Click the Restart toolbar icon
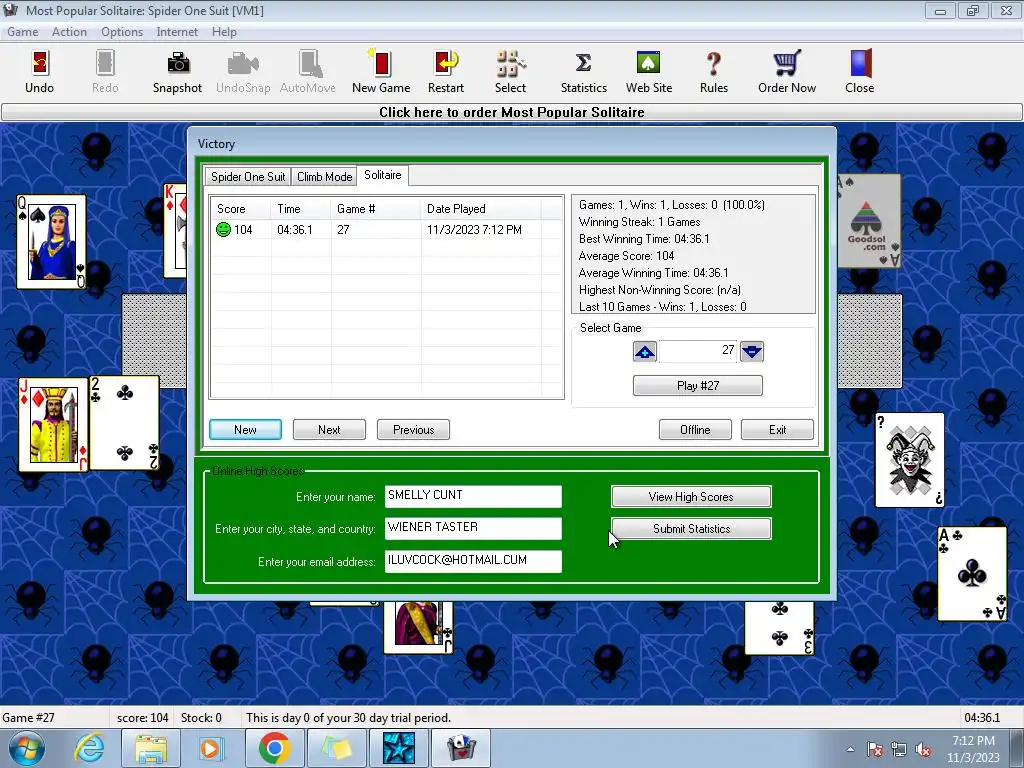Image resolution: width=1024 pixels, height=768 pixels. (446, 71)
